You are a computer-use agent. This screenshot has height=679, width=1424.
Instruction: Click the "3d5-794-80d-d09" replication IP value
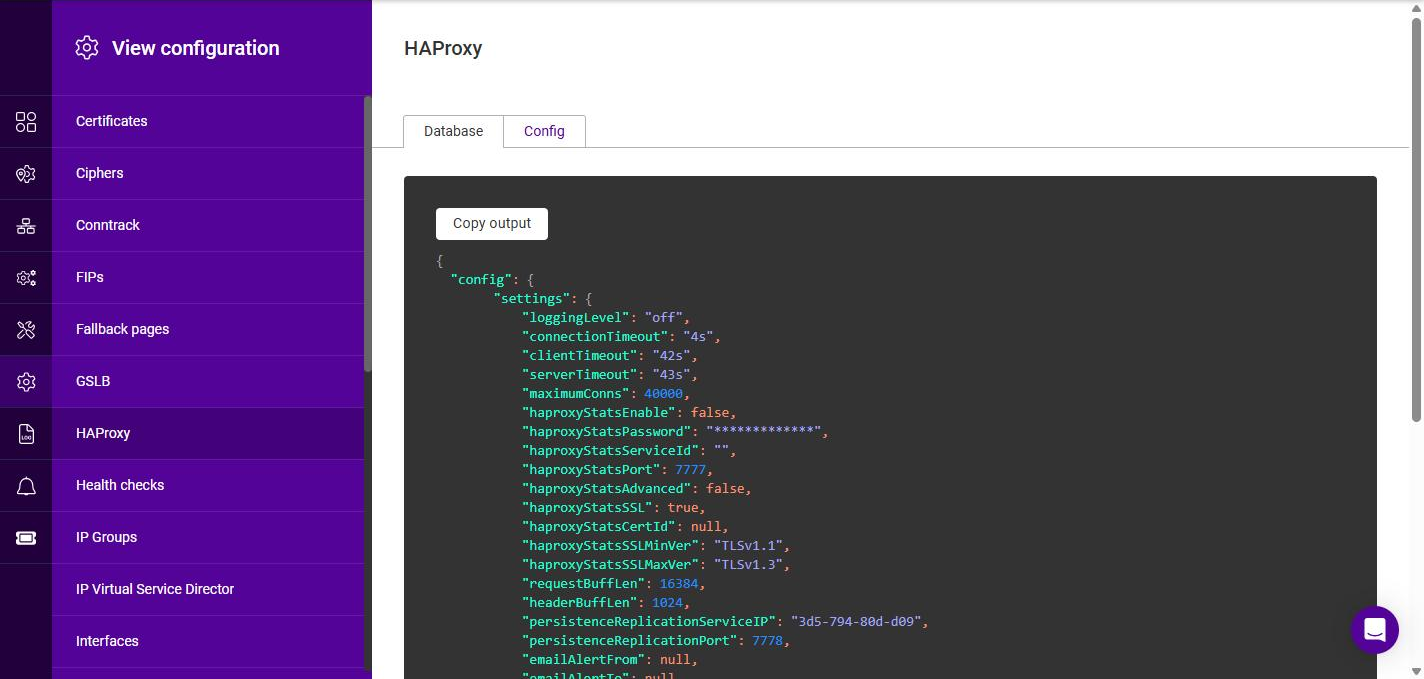click(856, 622)
